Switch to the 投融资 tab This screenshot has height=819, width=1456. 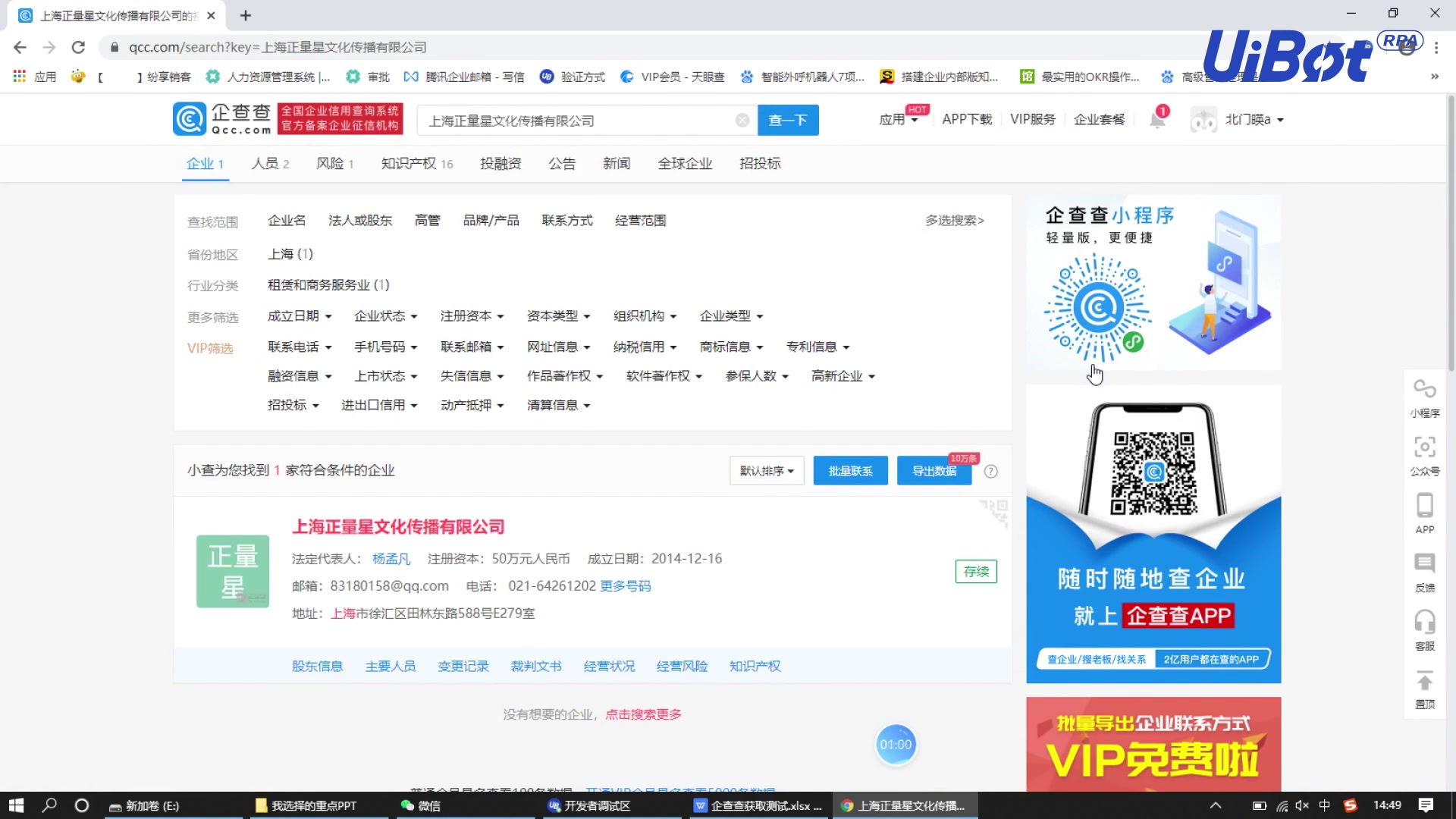[x=500, y=164]
